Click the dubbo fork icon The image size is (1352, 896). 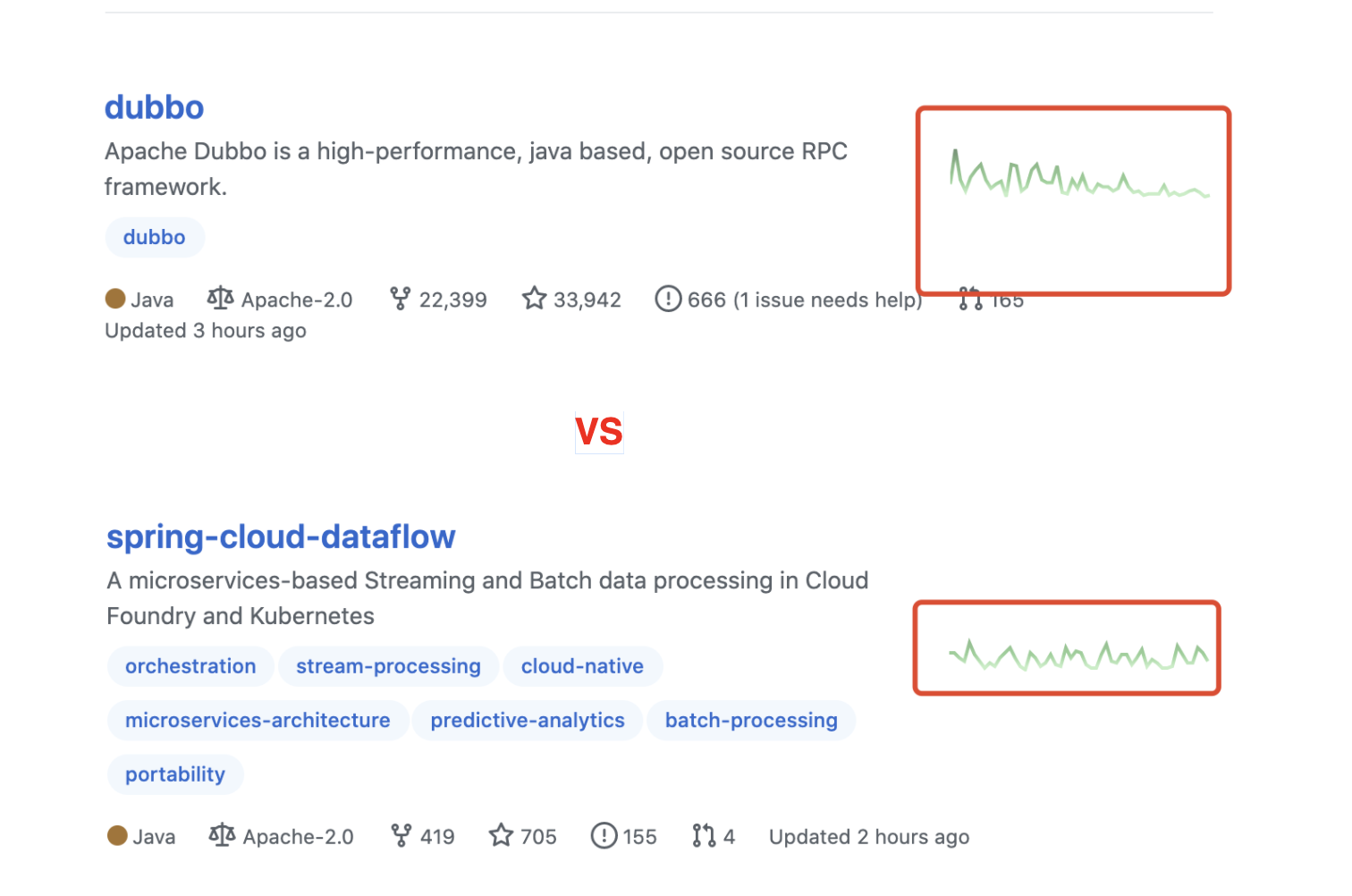pyautogui.click(x=401, y=299)
